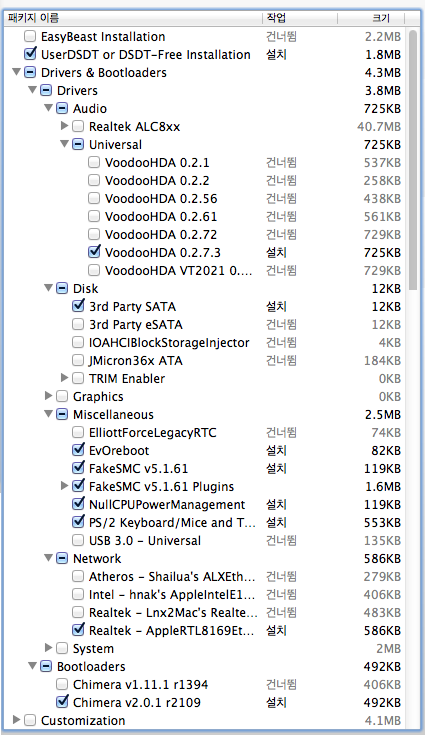The height and width of the screenshot is (735, 425).
Task: Enable USB 3.0 - Universal checkbox
Action: [x=78, y=540]
